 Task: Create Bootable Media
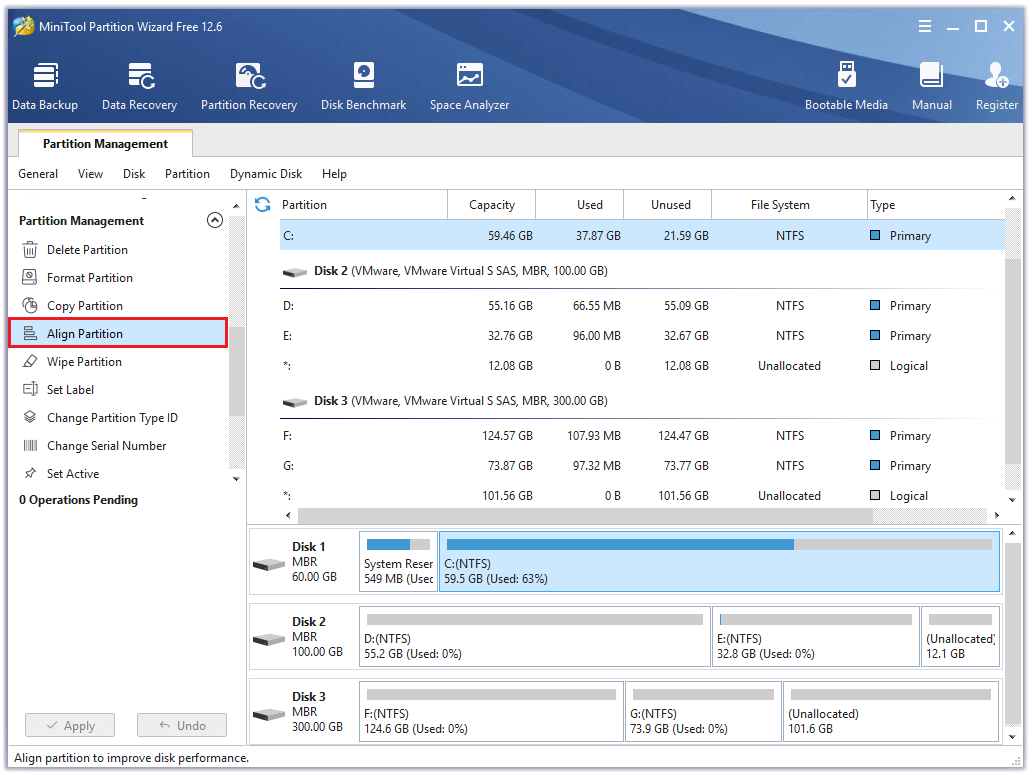coord(846,86)
